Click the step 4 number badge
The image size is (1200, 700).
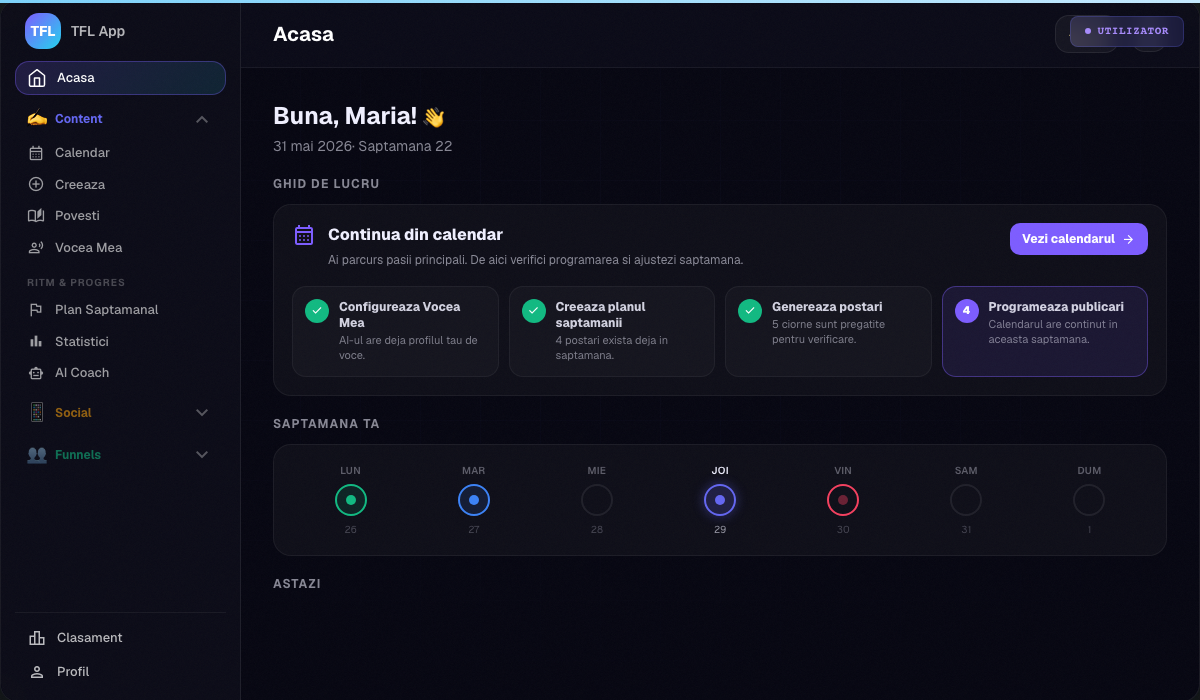pyautogui.click(x=966, y=311)
